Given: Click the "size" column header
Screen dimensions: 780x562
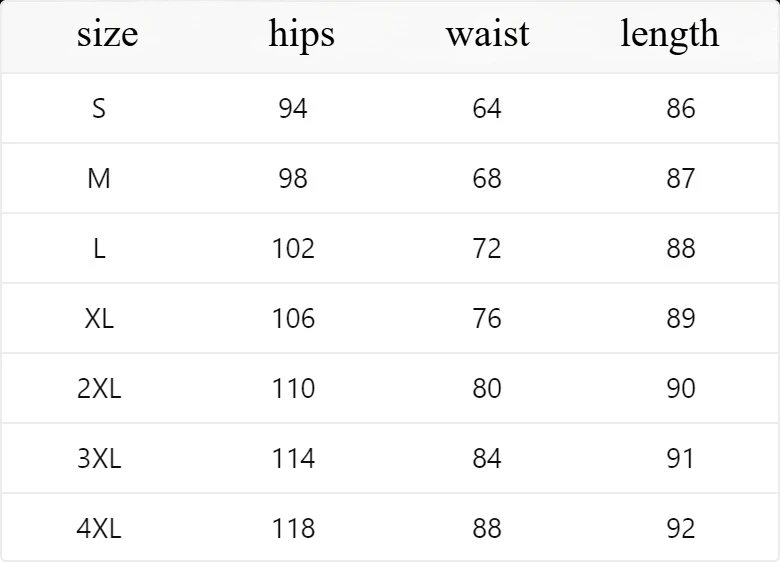Looking at the screenshot, I should click(x=107, y=35).
